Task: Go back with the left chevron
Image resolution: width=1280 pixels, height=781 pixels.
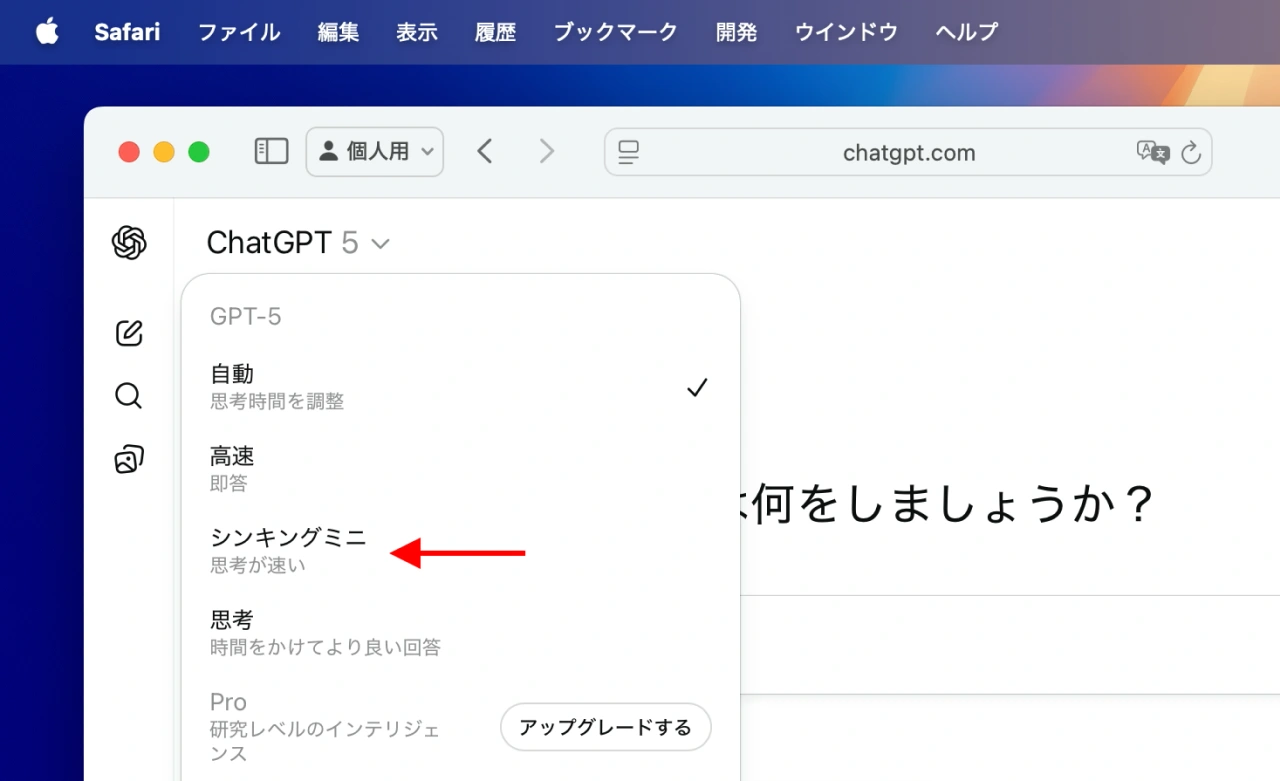Action: pyautogui.click(x=485, y=152)
